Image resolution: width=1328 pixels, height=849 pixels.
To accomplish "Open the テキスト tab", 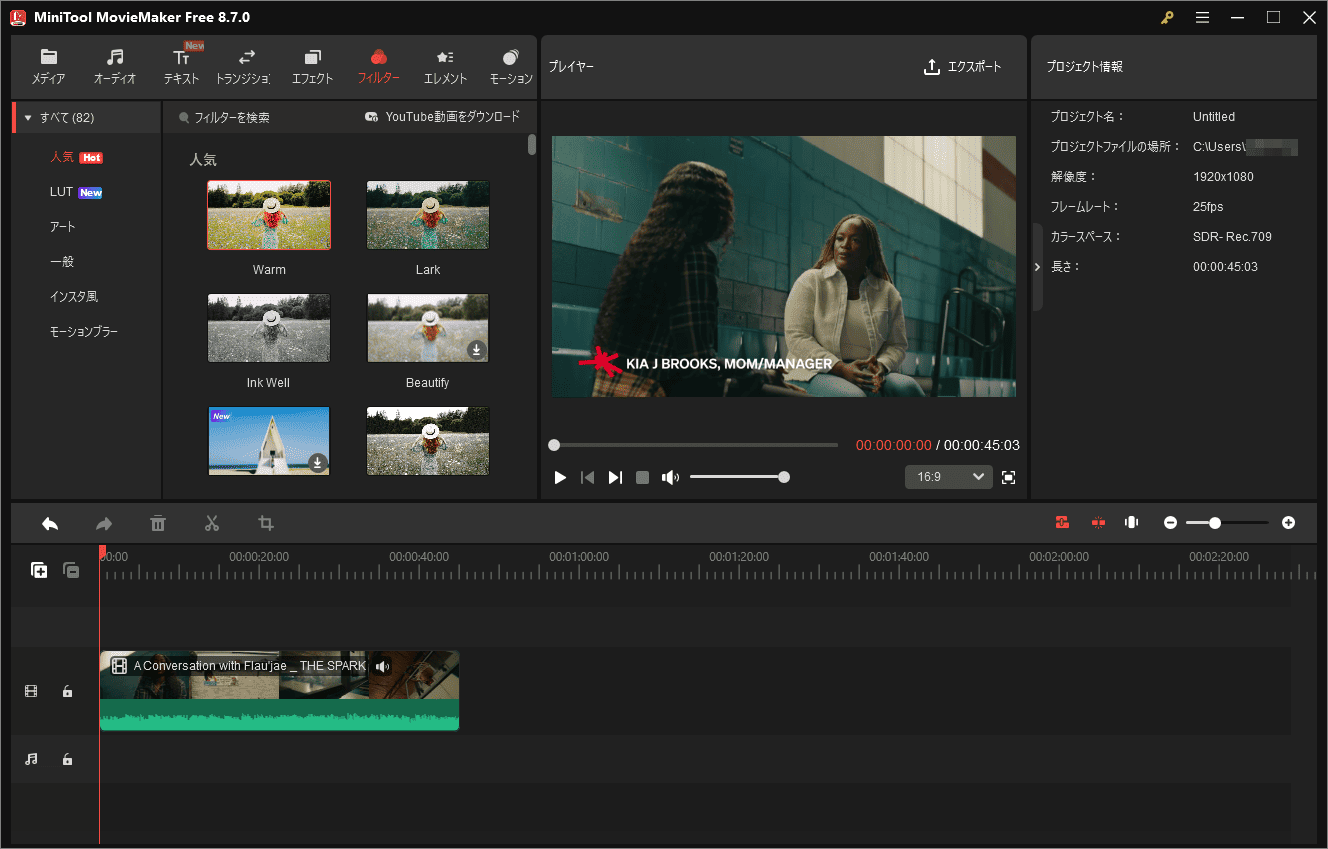I will [x=181, y=67].
